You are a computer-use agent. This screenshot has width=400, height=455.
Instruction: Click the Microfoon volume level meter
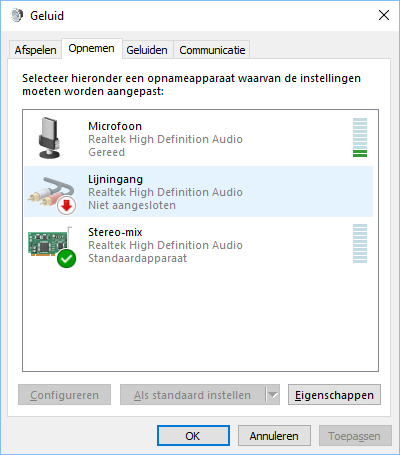[360, 137]
